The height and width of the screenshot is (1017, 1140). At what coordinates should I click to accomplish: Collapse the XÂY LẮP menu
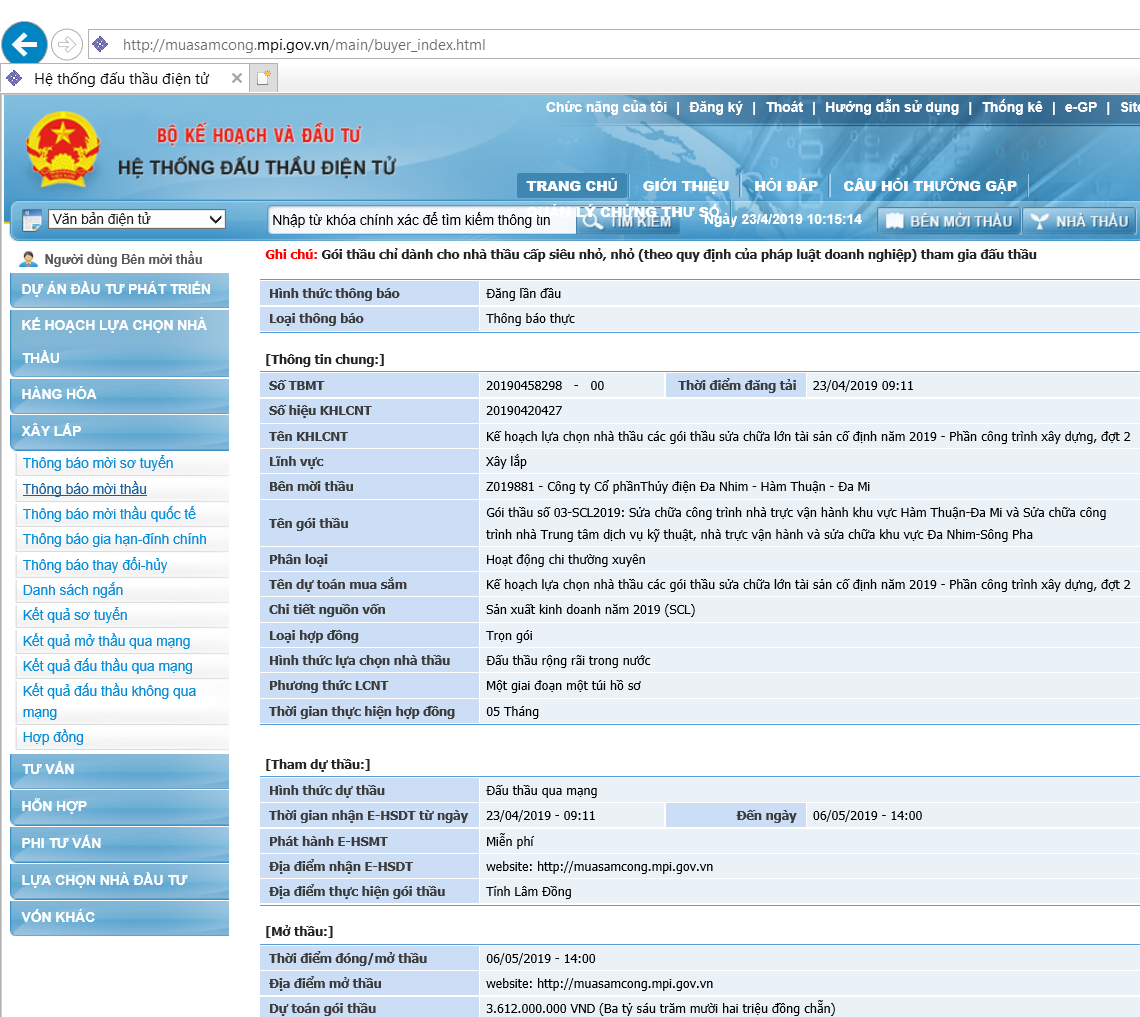(119, 431)
